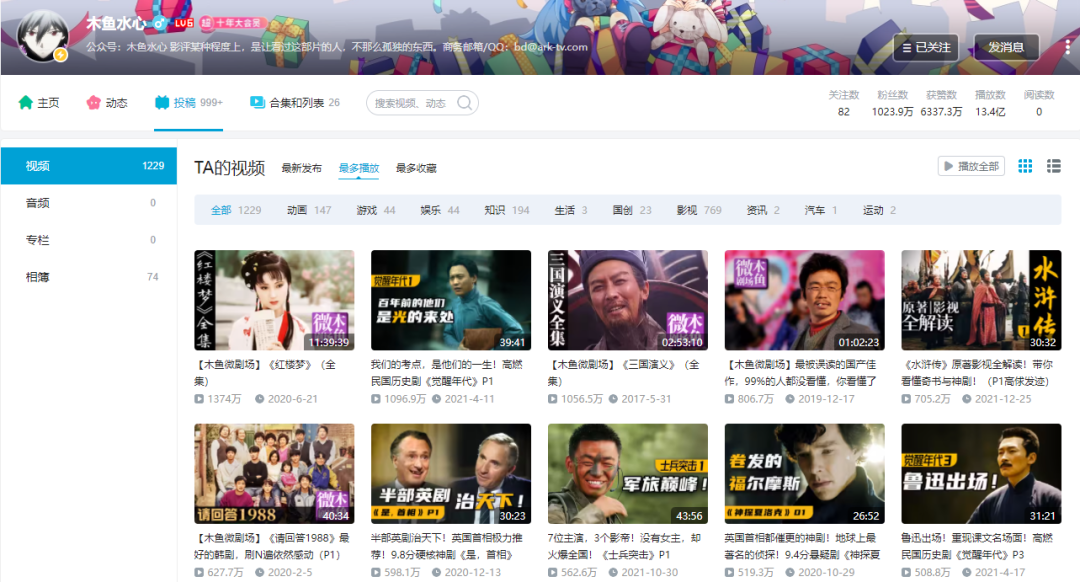Open the 半部英剧治天下 video thumbnail
1080x582 pixels.
pyautogui.click(x=450, y=474)
